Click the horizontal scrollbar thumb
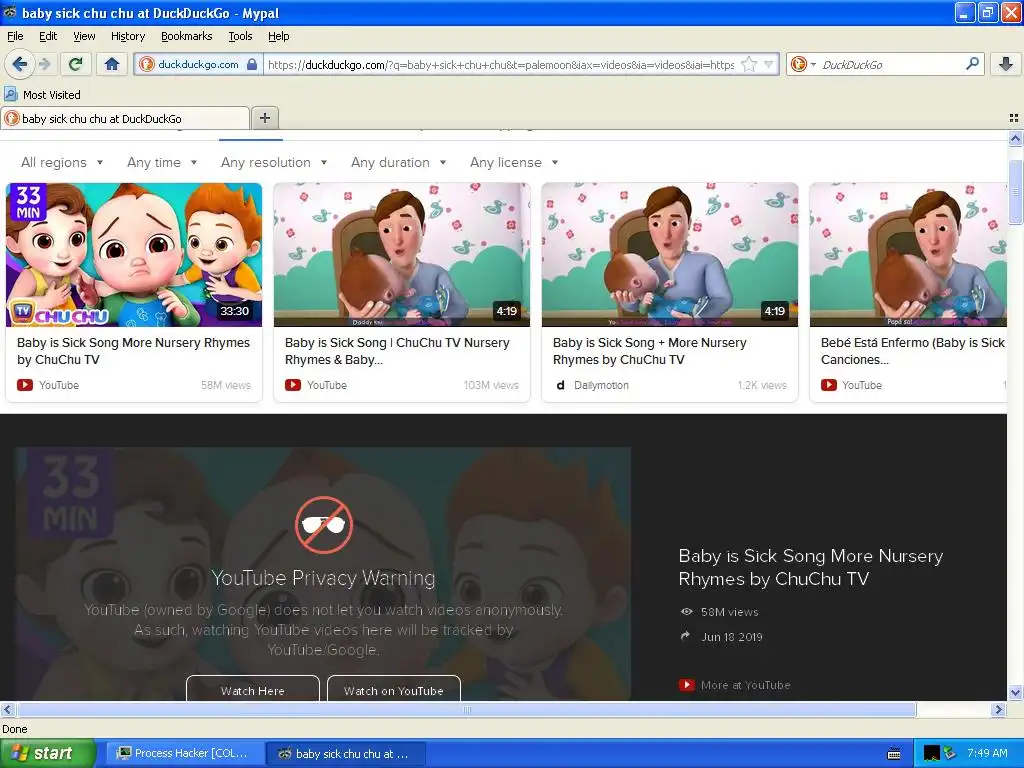This screenshot has width=1024, height=768. click(466, 709)
